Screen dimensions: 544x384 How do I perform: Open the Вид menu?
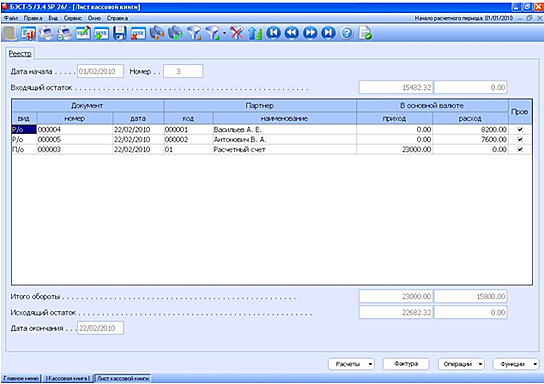(x=53, y=18)
